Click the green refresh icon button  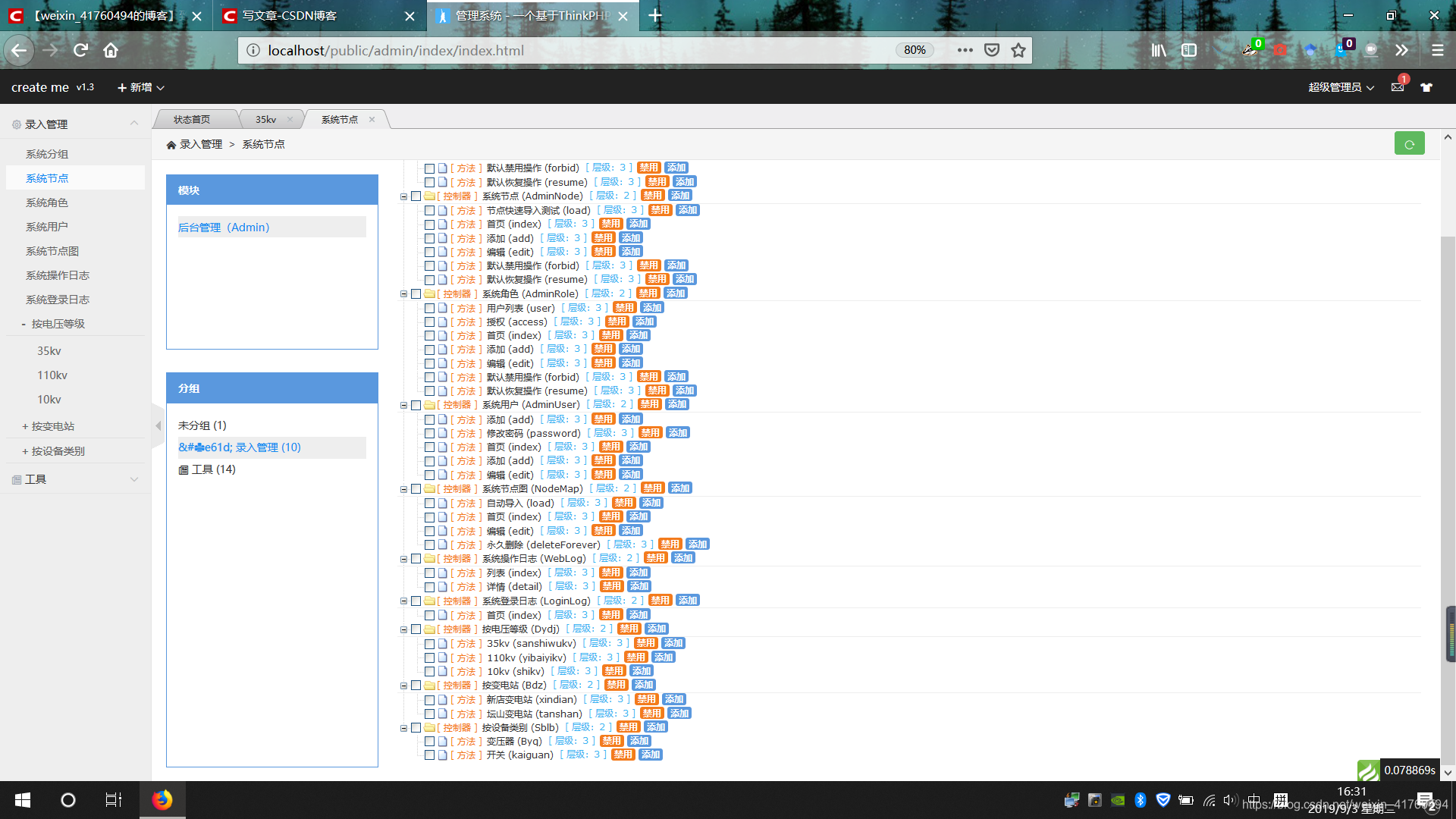tap(1409, 143)
